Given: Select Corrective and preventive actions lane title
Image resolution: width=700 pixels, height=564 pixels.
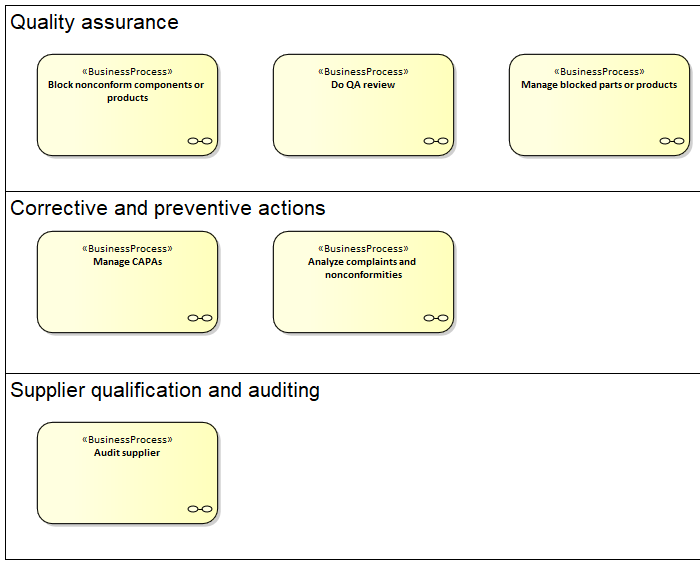Looking at the screenshot, I should tap(167, 208).
